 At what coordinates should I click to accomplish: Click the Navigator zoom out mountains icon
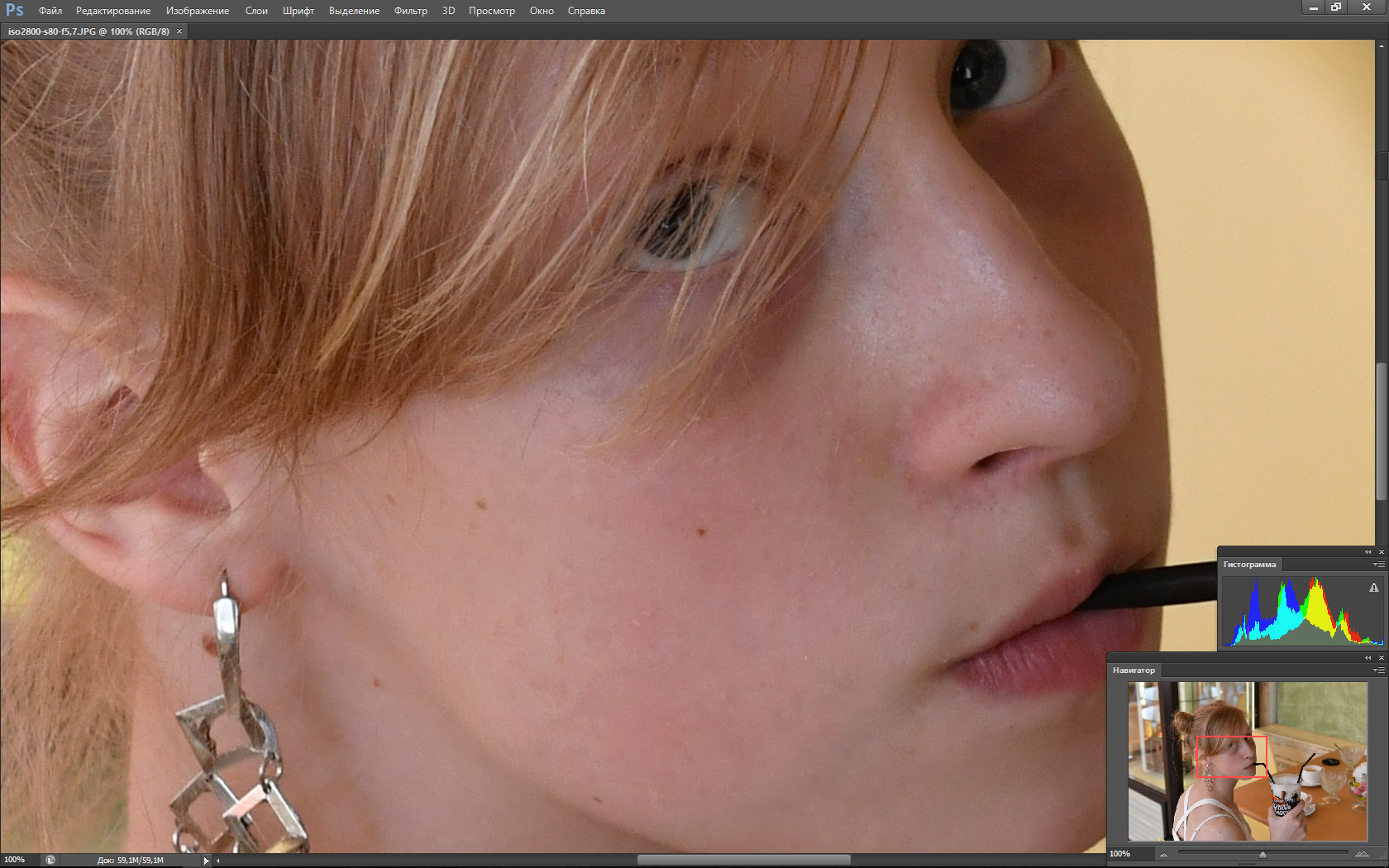pyautogui.click(x=1164, y=854)
